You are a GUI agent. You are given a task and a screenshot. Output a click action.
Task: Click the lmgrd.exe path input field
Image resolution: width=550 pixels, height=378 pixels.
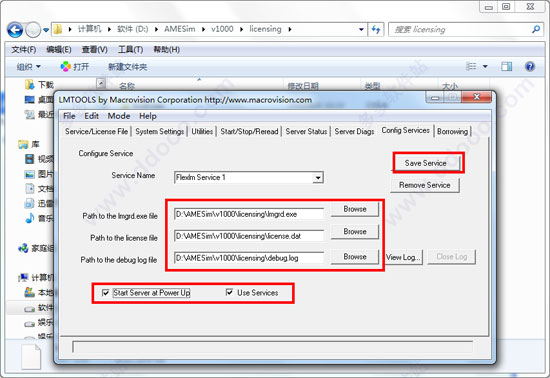[x=249, y=214]
